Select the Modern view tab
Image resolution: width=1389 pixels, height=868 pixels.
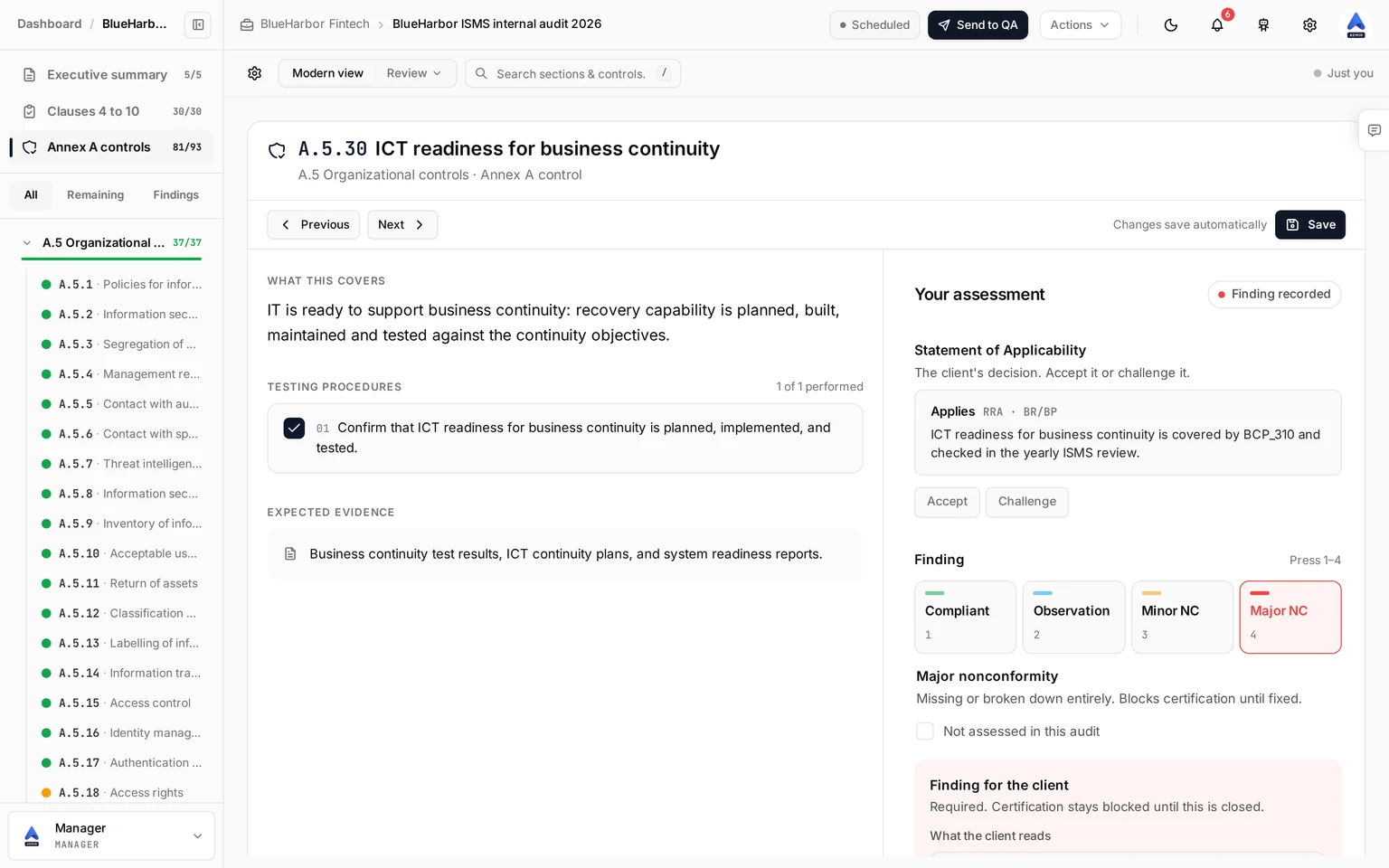[327, 73]
